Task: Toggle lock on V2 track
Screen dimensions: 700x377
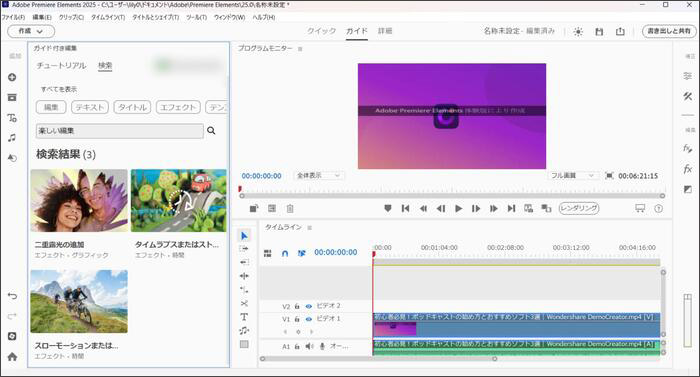Action: click(x=297, y=306)
